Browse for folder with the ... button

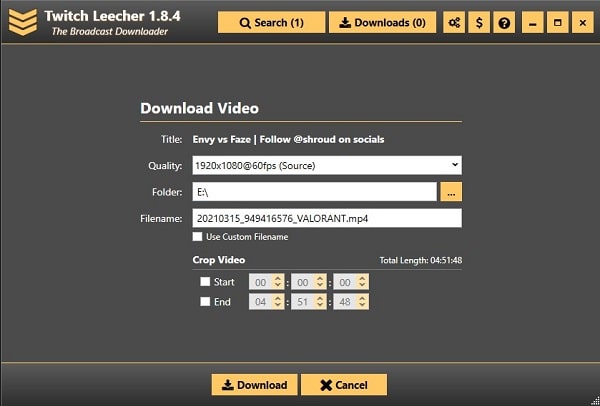tap(451, 192)
